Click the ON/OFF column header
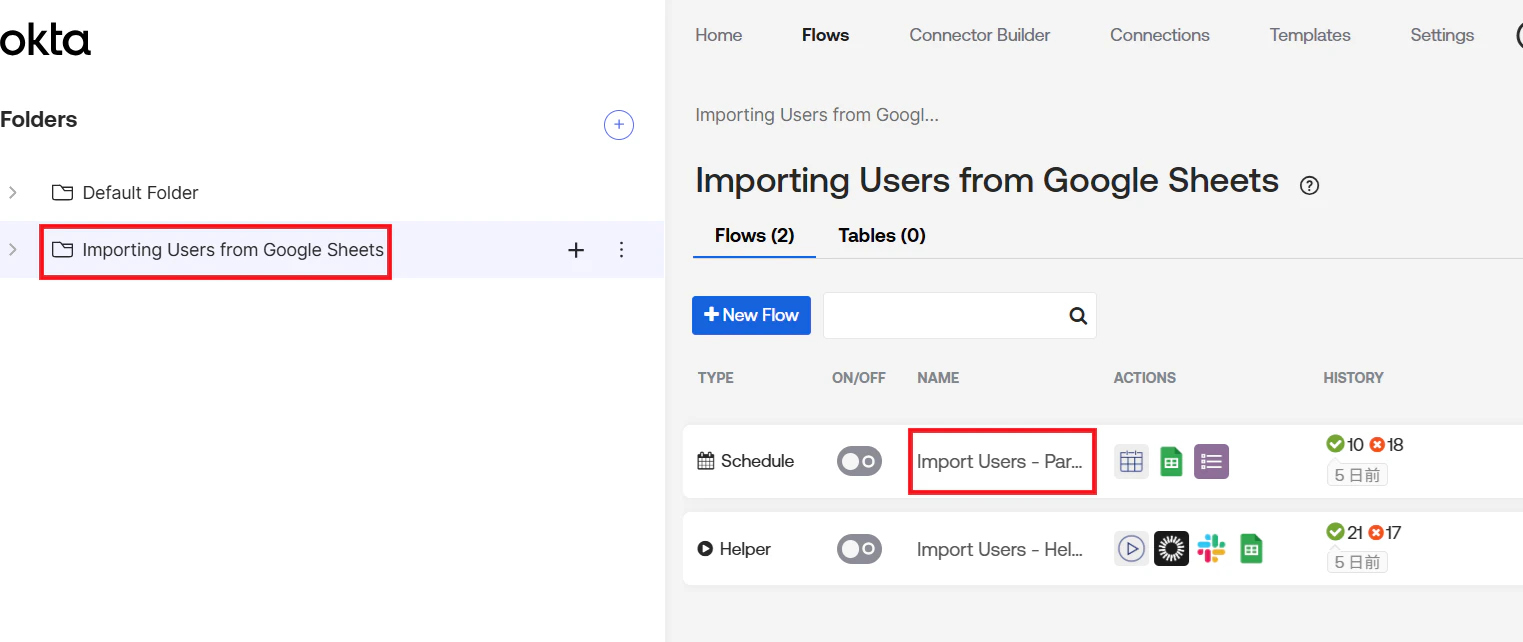 [859, 378]
